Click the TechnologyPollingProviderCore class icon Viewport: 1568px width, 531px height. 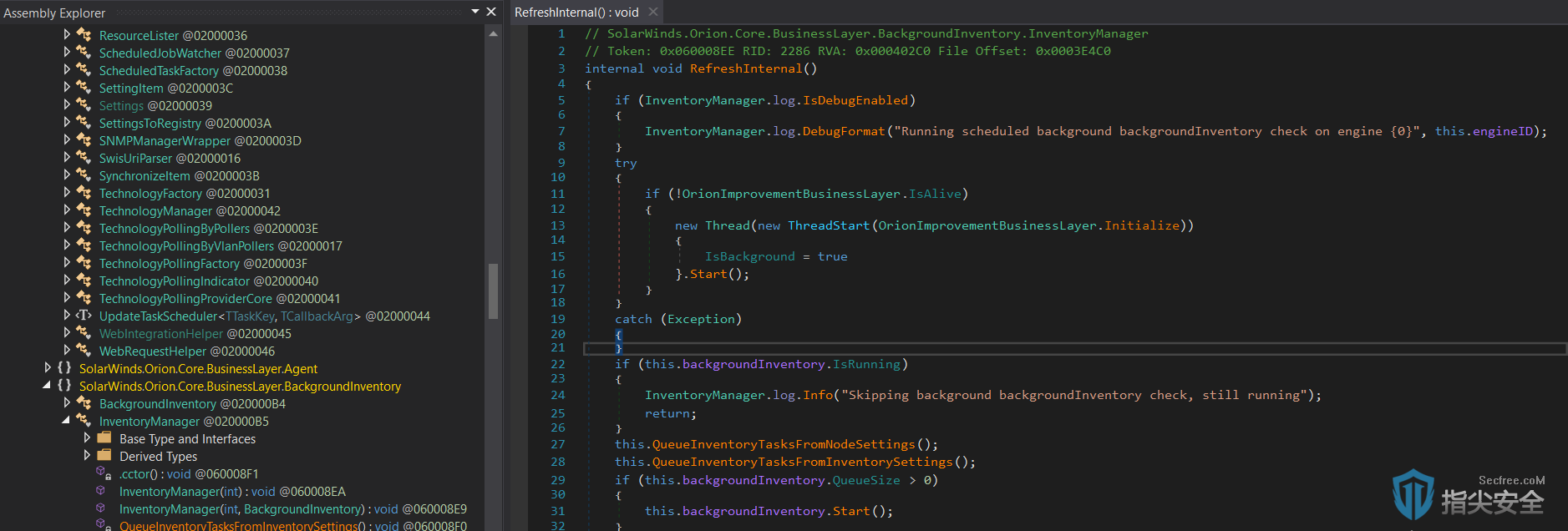tap(84, 298)
